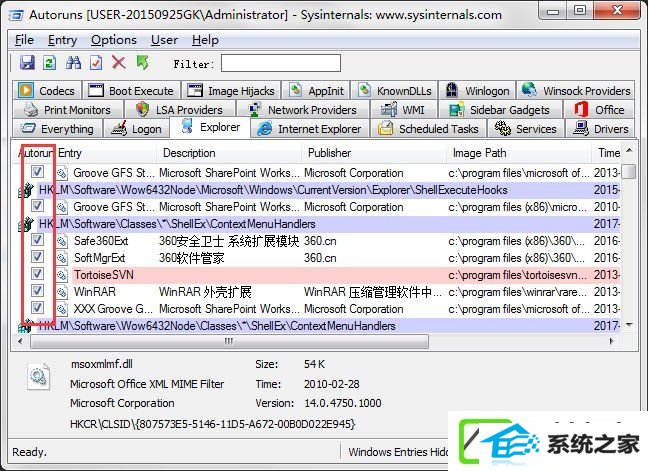Uncheck Groove GFS under ShellExecuteHooks key
Screen dimensions: 648x471
[37, 205]
